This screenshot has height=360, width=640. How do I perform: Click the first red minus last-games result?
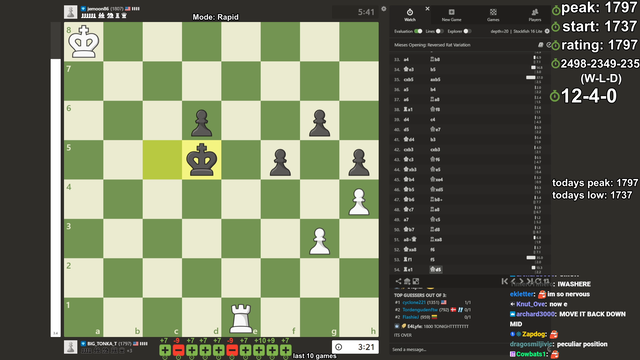(x=178, y=350)
